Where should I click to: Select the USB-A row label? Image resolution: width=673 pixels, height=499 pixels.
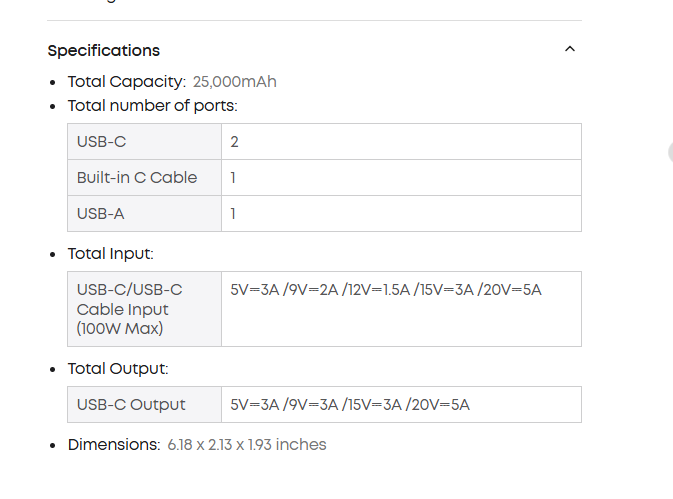tap(100, 213)
